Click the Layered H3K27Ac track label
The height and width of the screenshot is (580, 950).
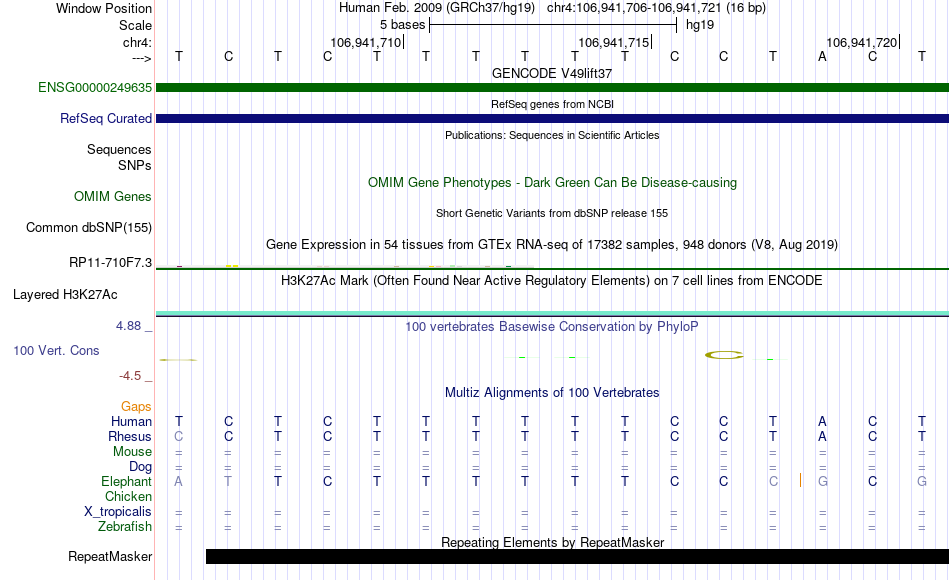coord(65,295)
